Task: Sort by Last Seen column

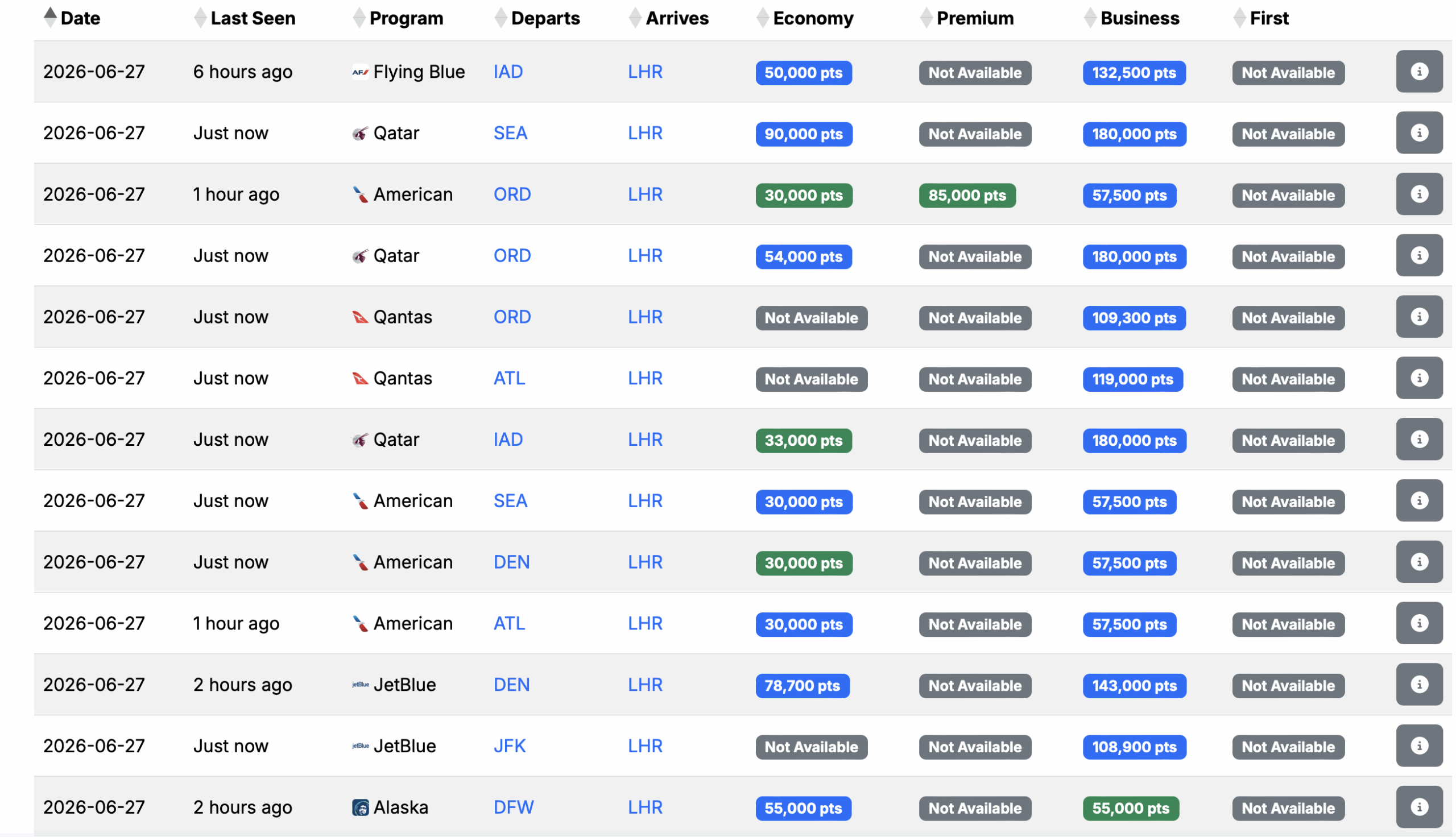Action: point(253,18)
